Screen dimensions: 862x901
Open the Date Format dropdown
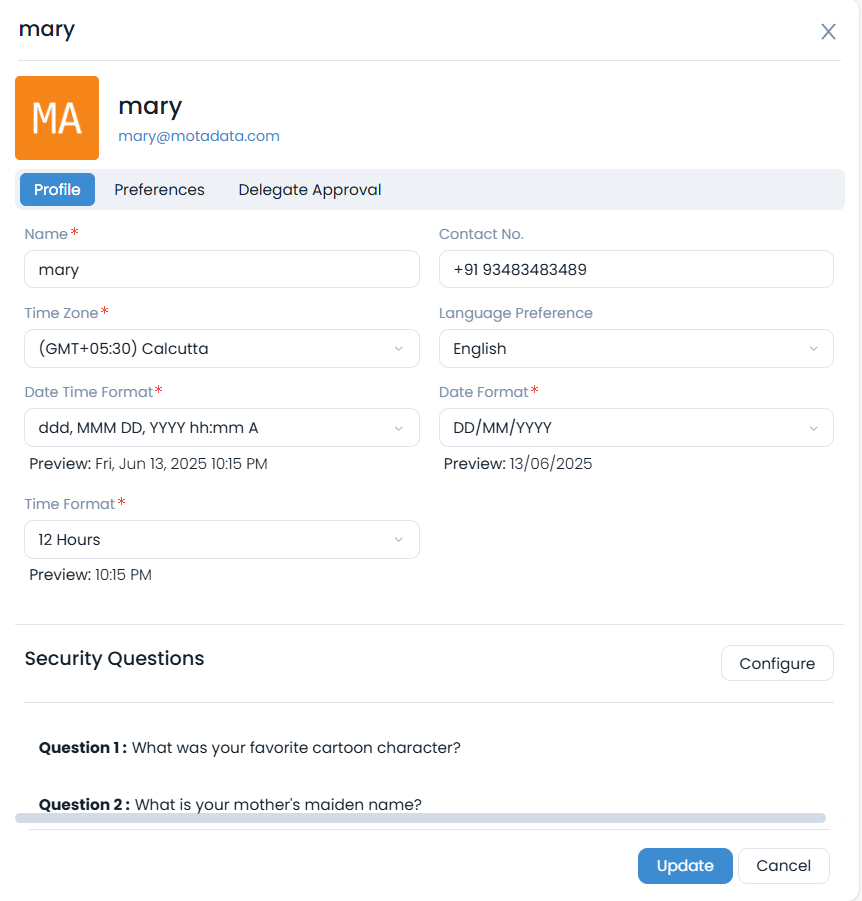(636, 427)
